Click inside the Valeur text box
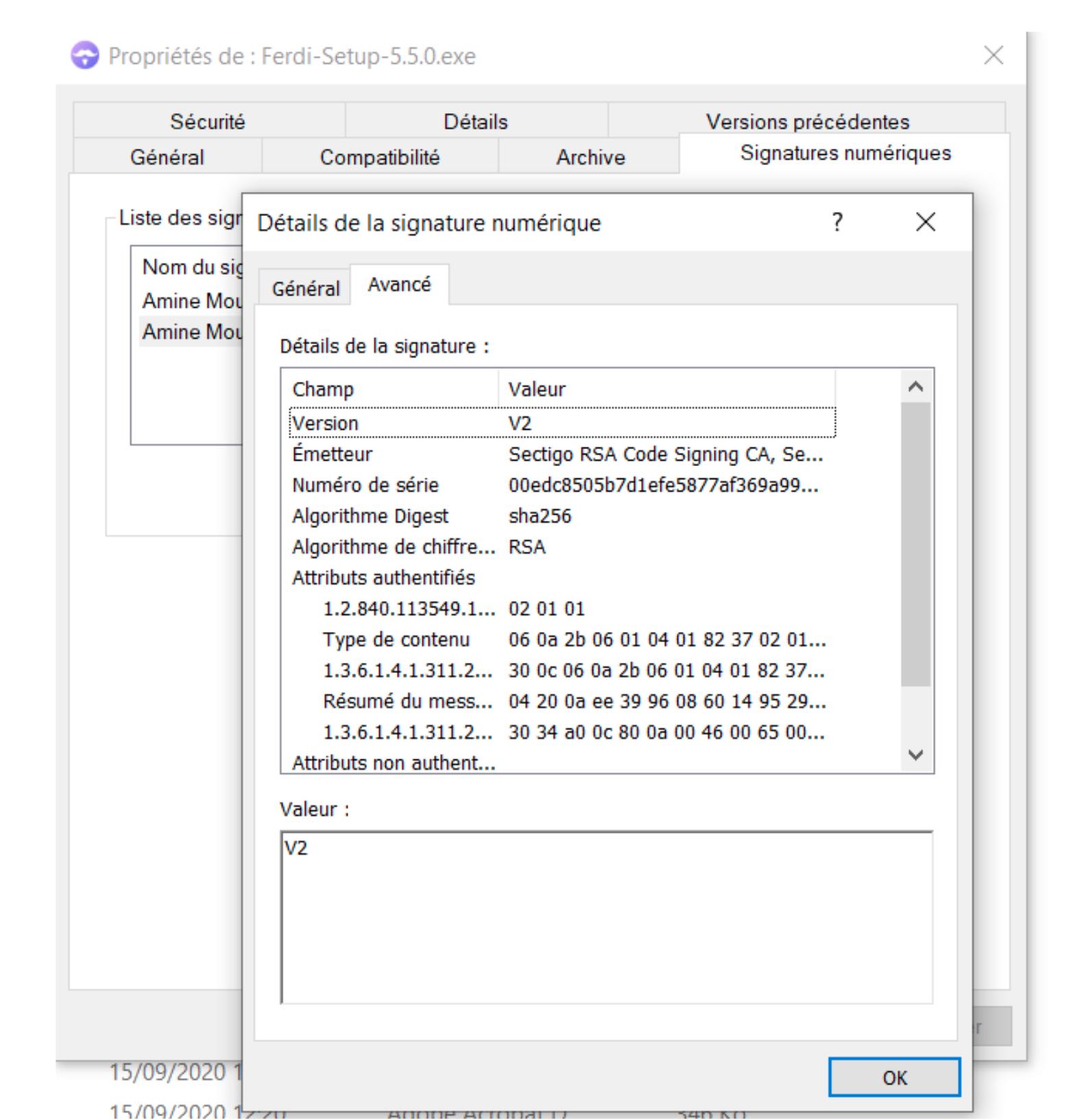 click(607, 918)
